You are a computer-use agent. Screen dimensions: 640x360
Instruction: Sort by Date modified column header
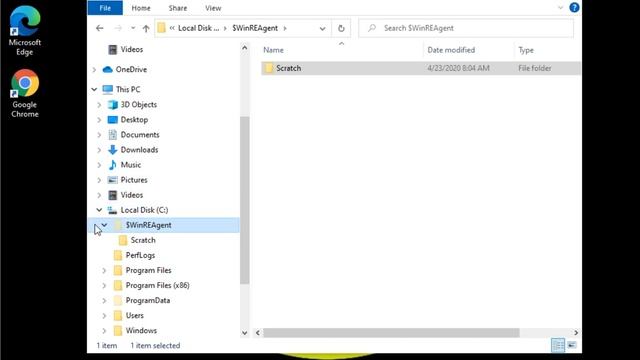(x=451, y=50)
